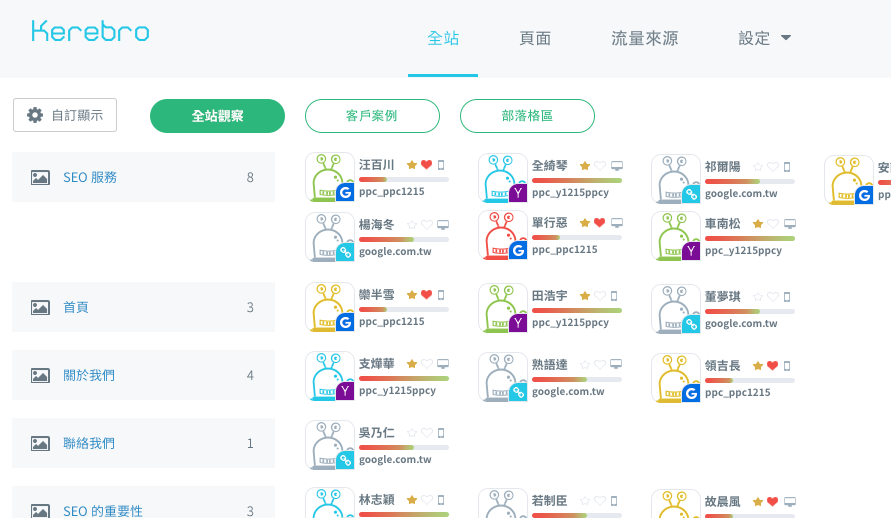891x518 pixels.
Task: Click the Kerebro logo
Action: tap(90, 32)
